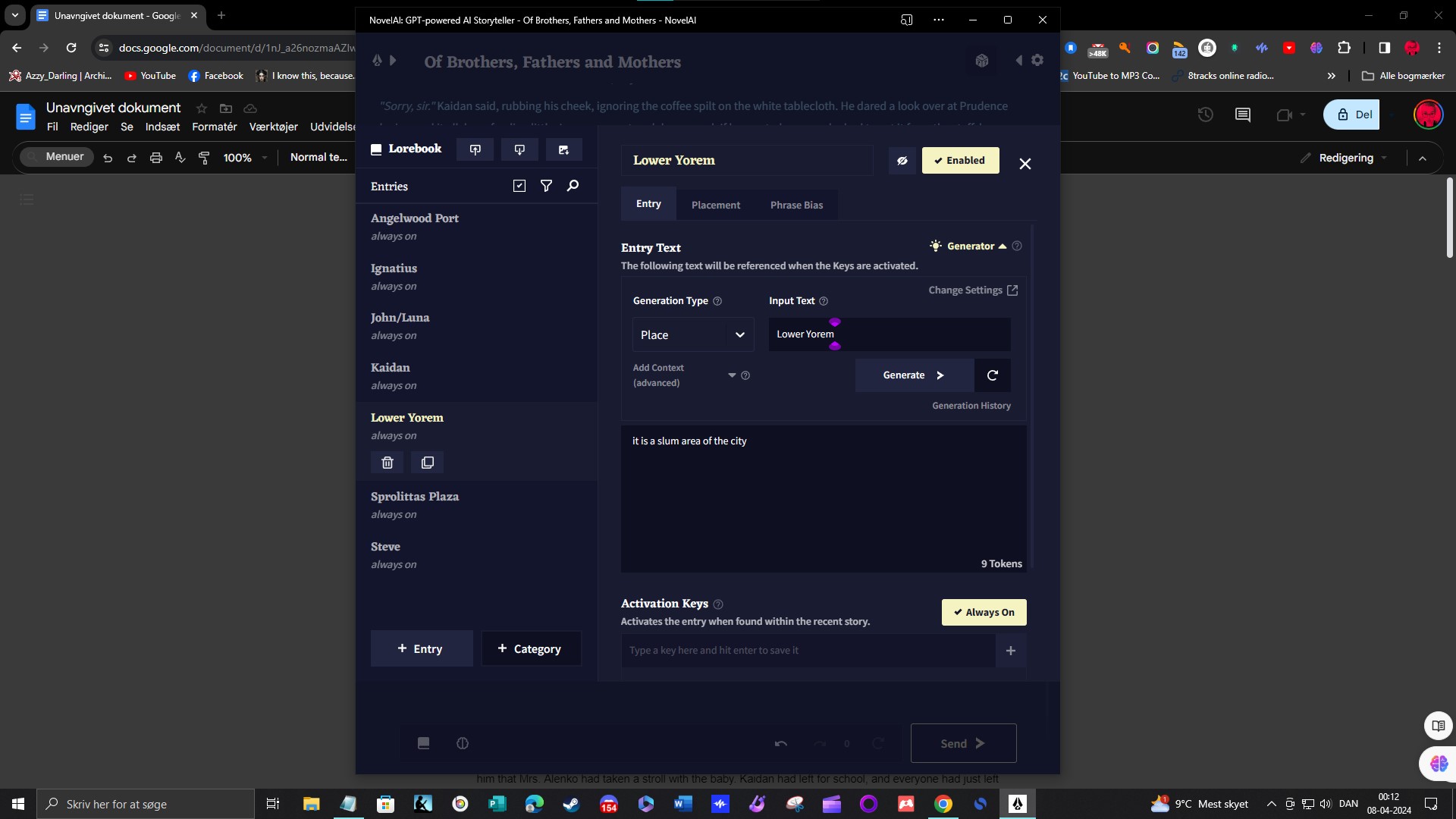Screen dimensions: 1456x819
Task: Delete the Lower Yorem entry via trash icon
Action: point(387,463)
